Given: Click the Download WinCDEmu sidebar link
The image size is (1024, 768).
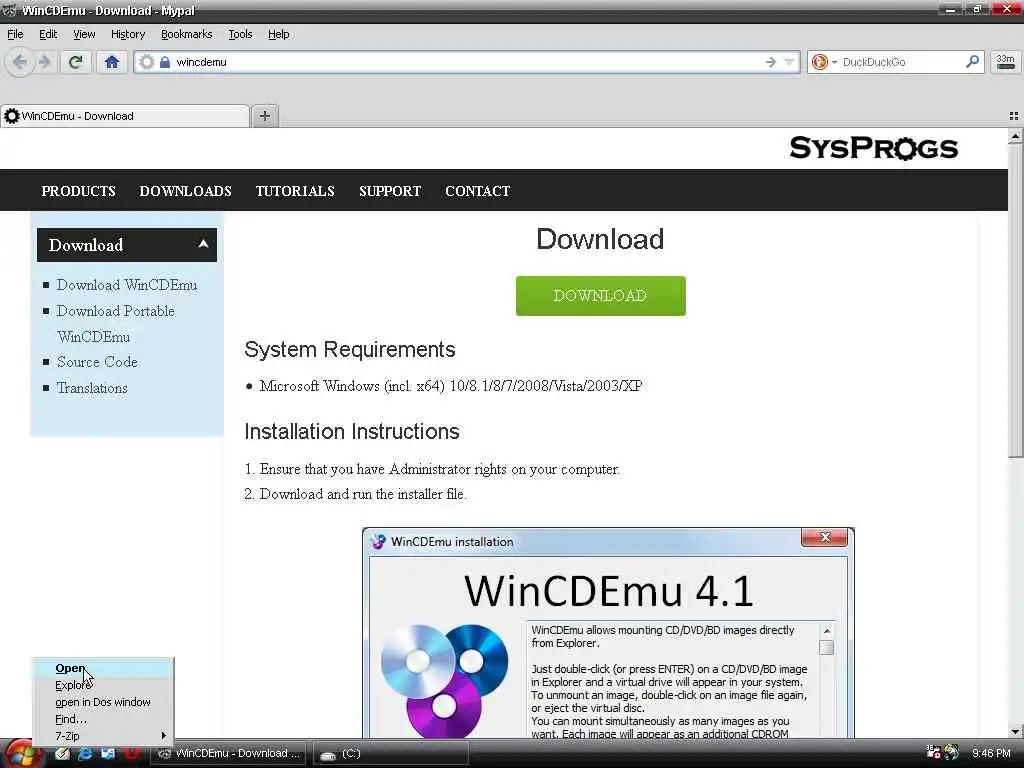Looking at the screenshot, I should [127, 285].
